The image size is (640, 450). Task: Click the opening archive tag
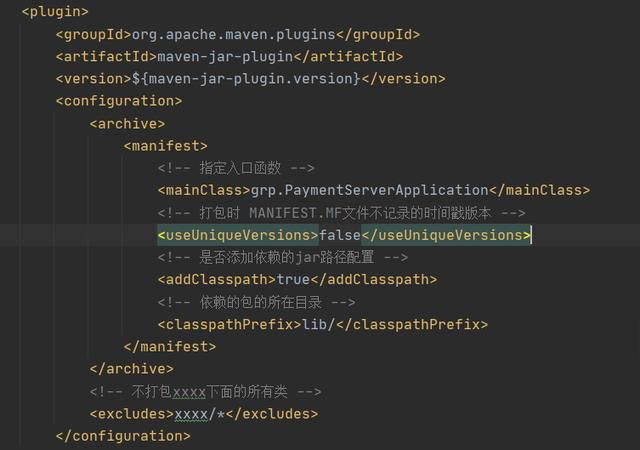click(x=127, y=123)
